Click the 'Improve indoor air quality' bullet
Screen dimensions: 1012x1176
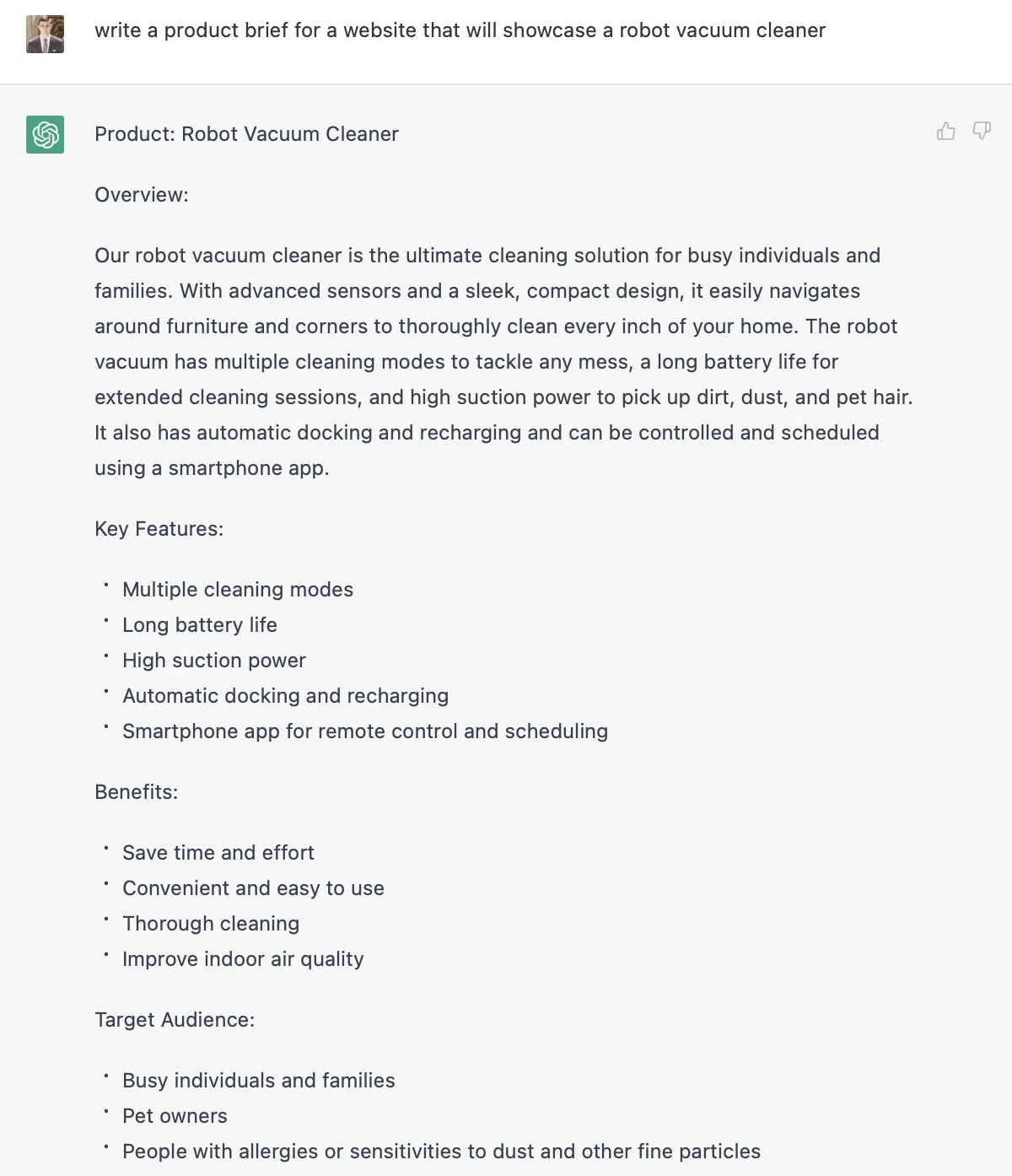coord(243,959)
